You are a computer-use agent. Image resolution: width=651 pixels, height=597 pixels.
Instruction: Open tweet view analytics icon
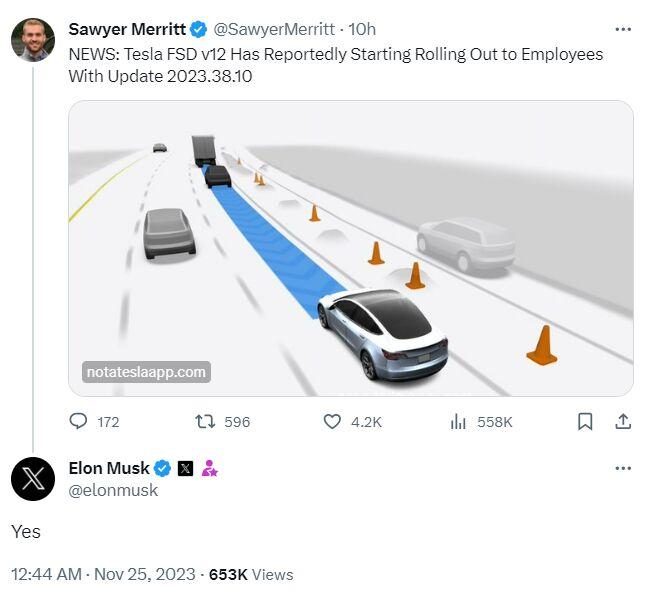pos(458,422)
